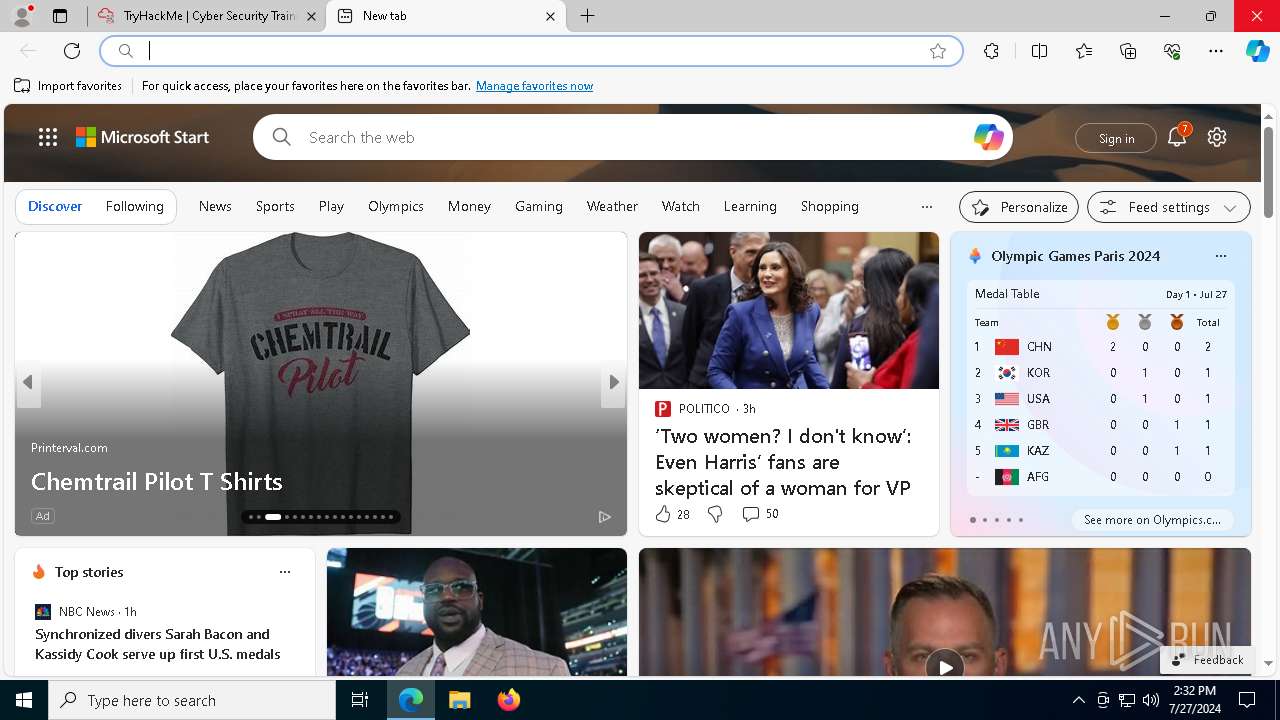Screen dimensions: 1280x720
Task: Open the notifications bell
Action: tap(1177, 138)
